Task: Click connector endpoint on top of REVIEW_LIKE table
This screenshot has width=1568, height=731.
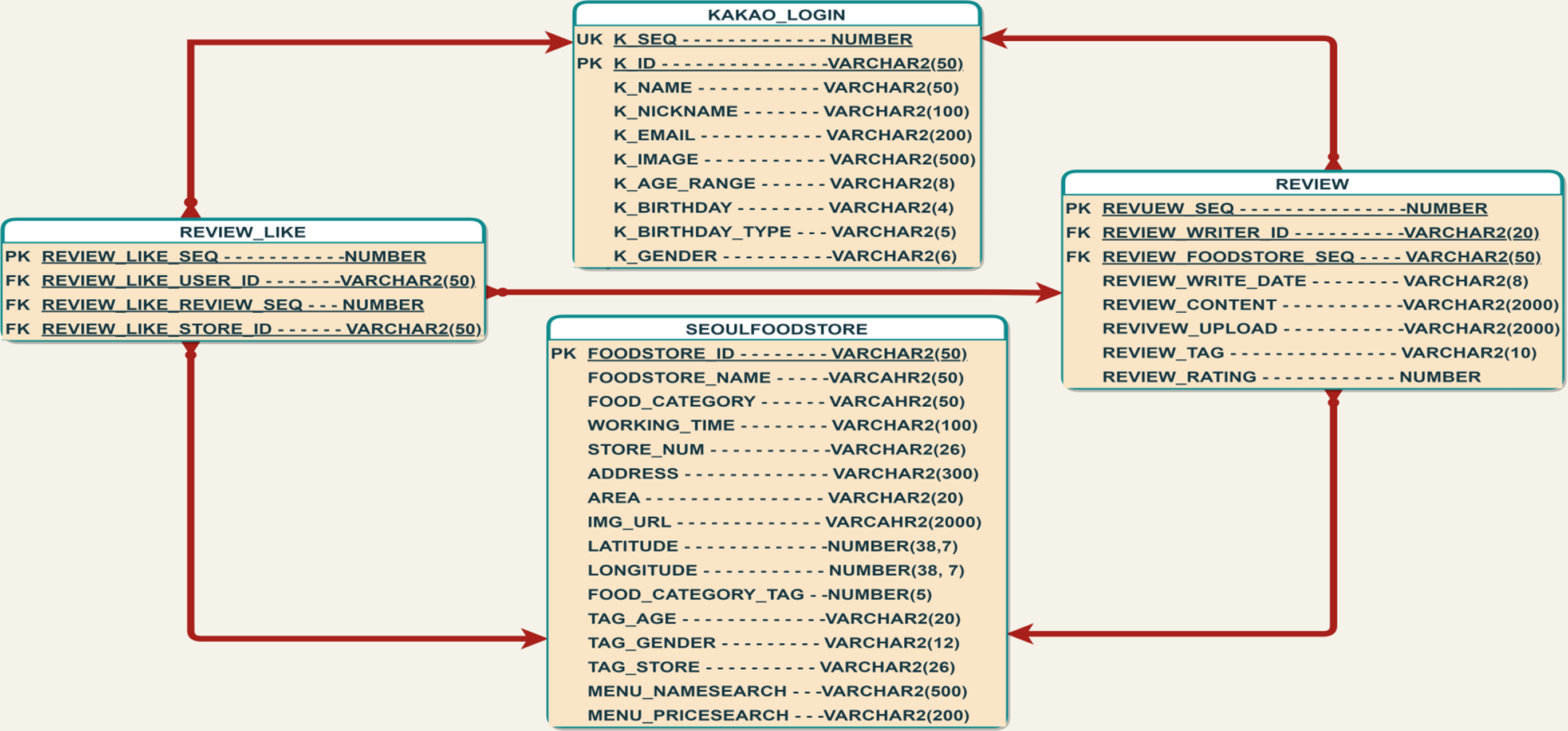Action: (x=191, y=207)
